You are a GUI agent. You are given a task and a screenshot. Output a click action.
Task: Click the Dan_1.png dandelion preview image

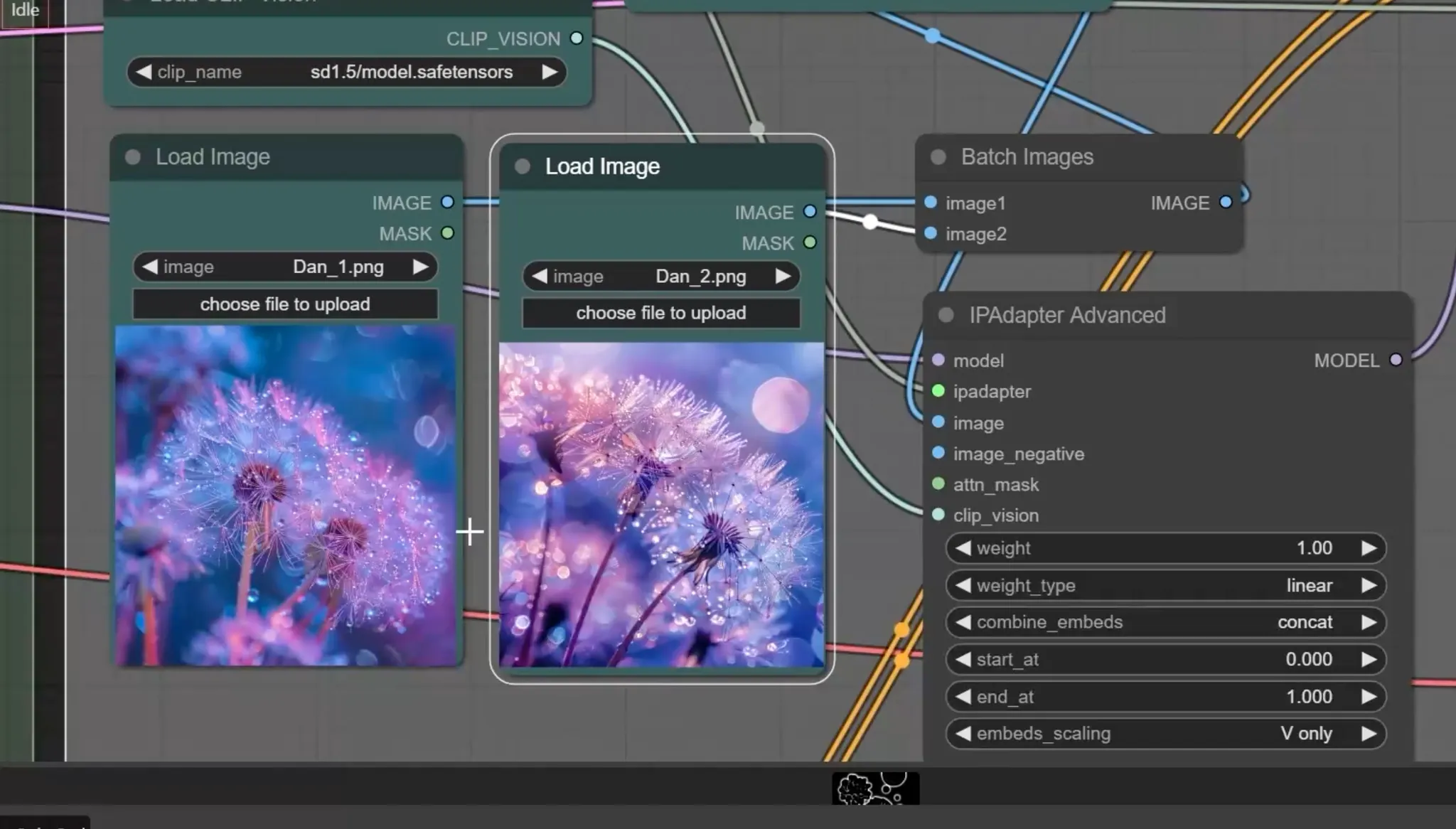click(286, 496)
